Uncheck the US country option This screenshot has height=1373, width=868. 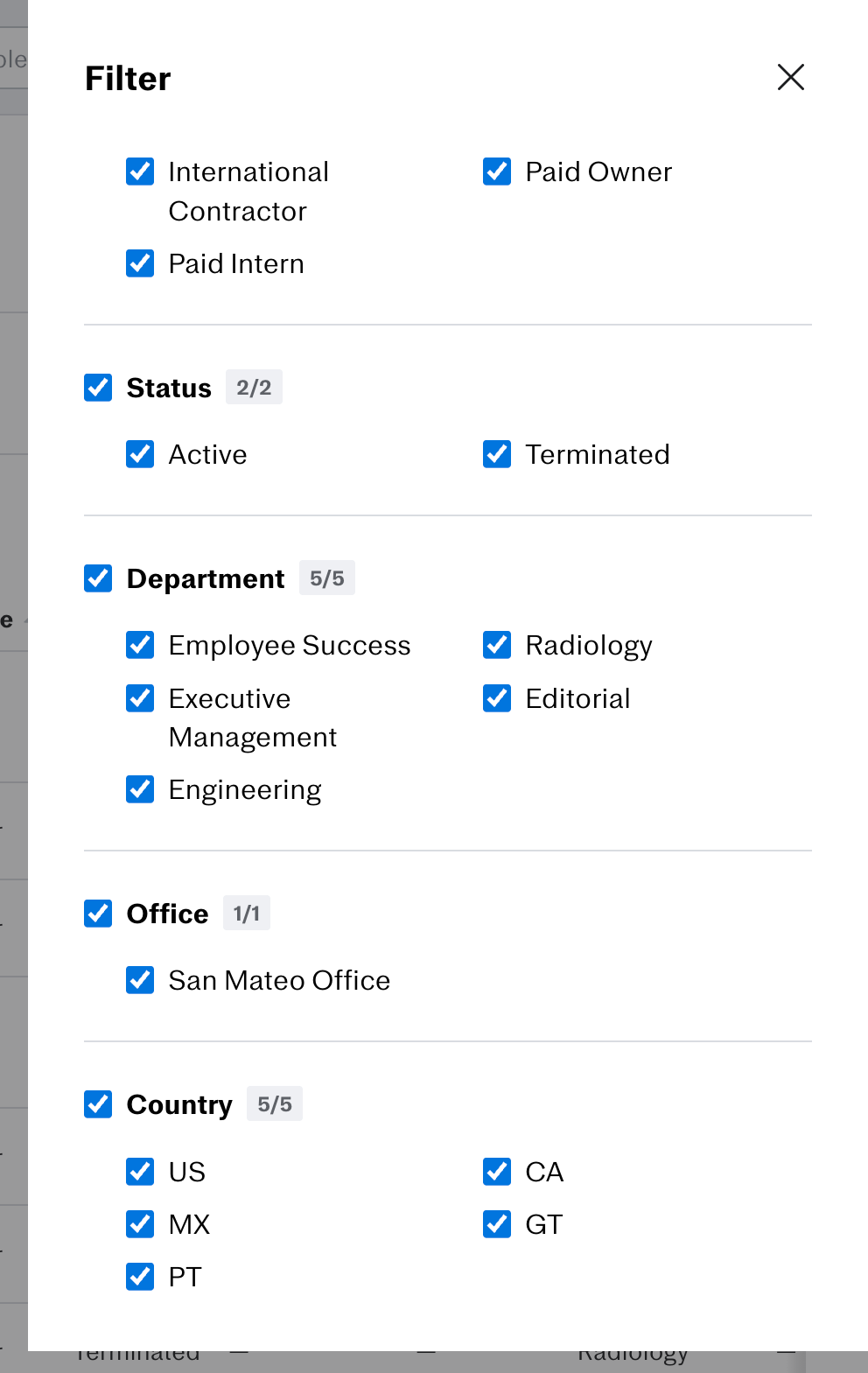tap(140, 1172)
